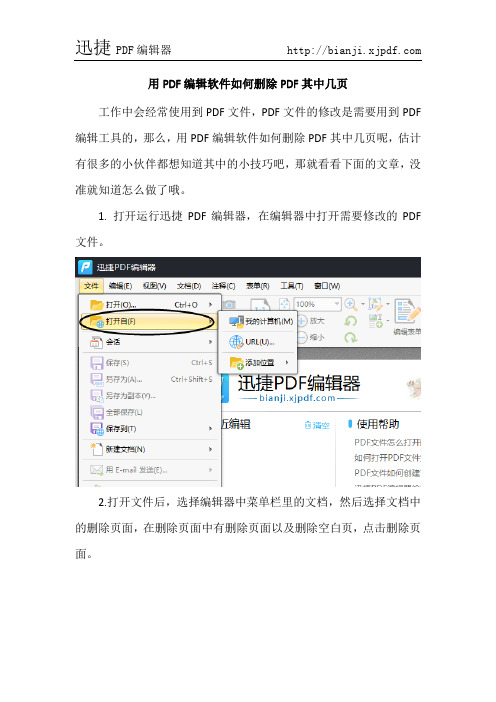Expand the 会话 submenu
The image size is (496, 702).
(150, 342)
